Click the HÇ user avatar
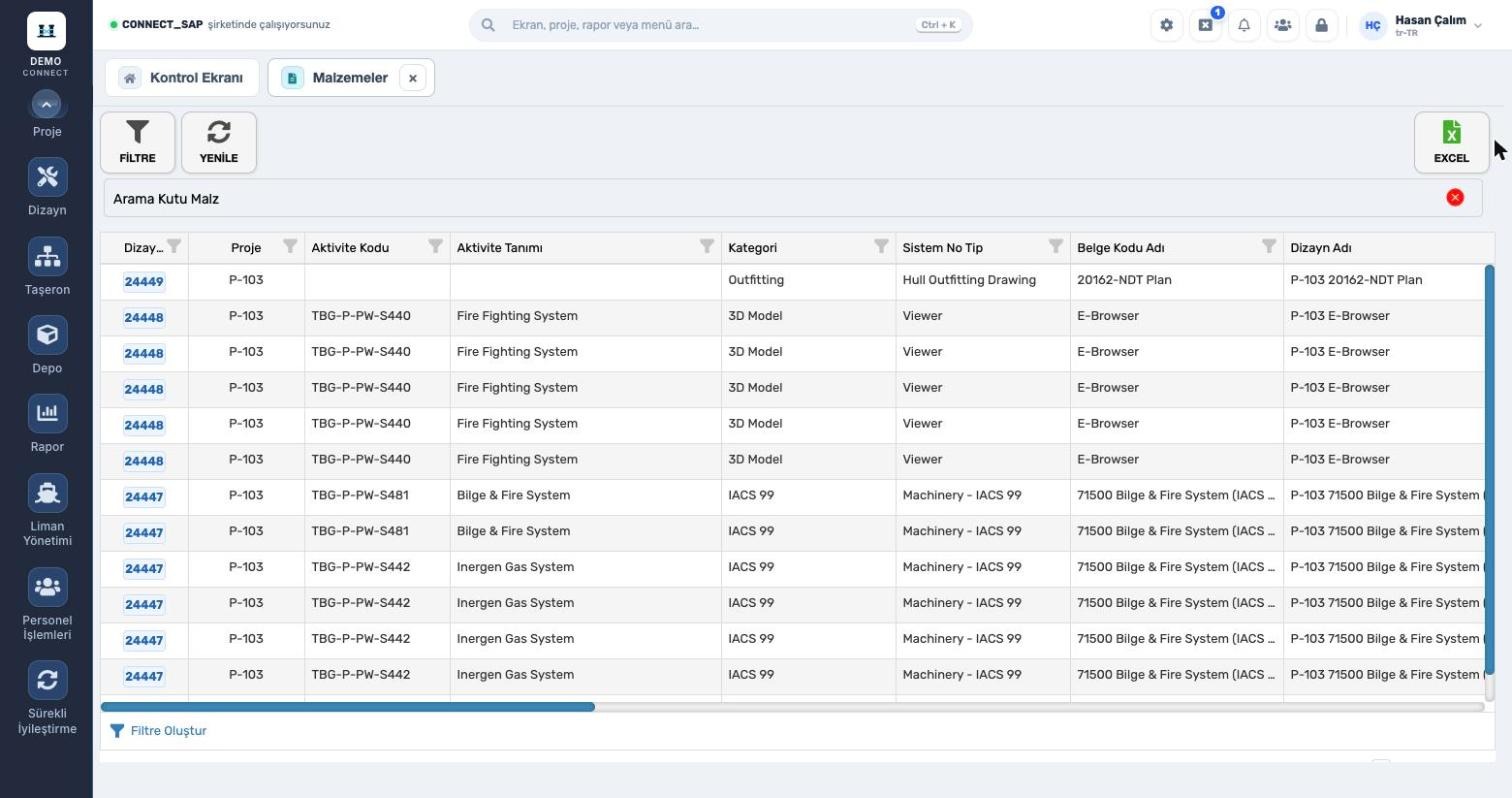 click(x=1372, y=26)
